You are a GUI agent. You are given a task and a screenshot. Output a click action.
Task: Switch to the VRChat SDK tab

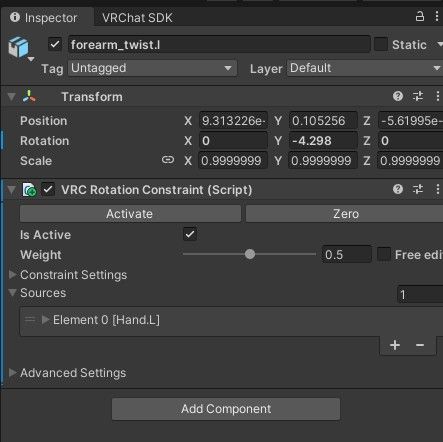point(137,18)
